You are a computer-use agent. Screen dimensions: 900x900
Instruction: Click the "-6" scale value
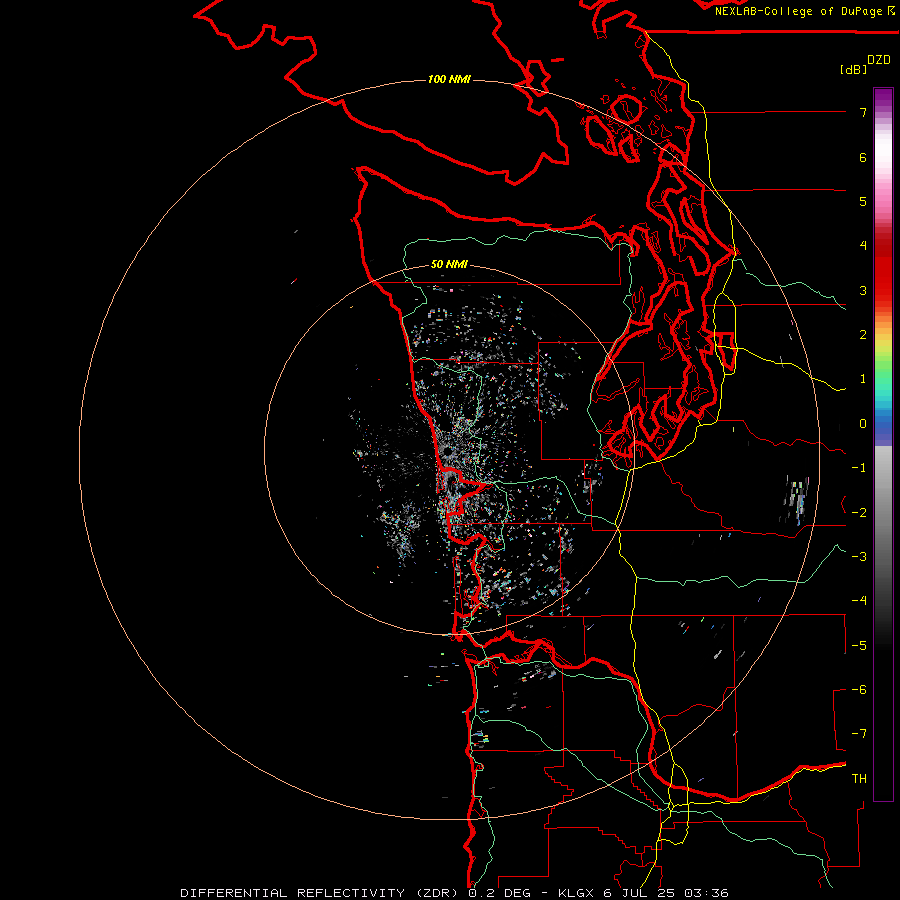tap(859, 690)
